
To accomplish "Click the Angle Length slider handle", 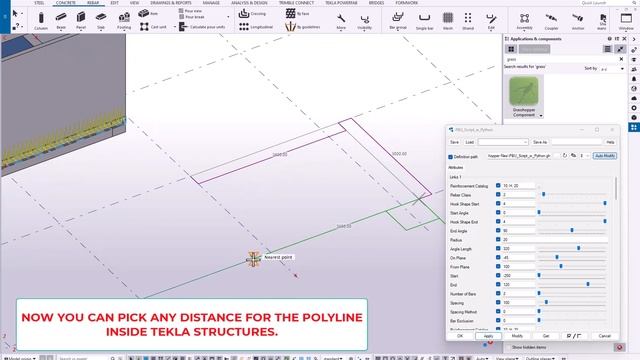I will click(579, 248).
